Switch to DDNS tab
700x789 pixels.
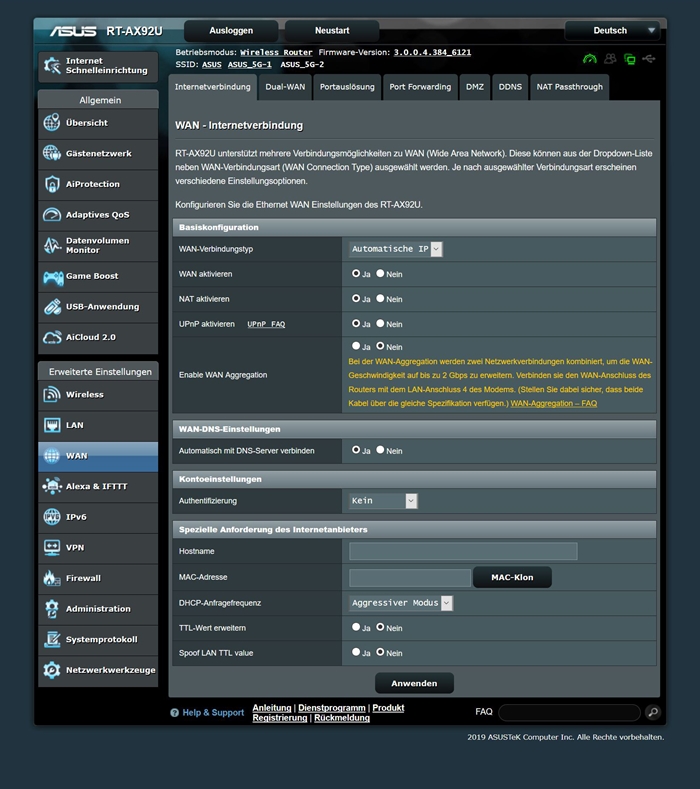(x=510, y=87)
